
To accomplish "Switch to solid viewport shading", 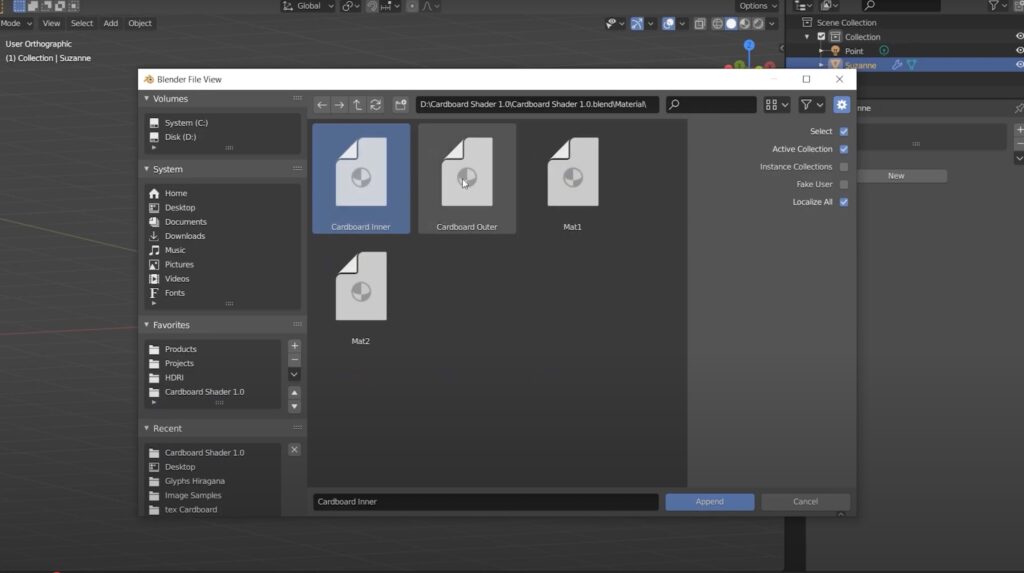I will (x=731, y=24).
